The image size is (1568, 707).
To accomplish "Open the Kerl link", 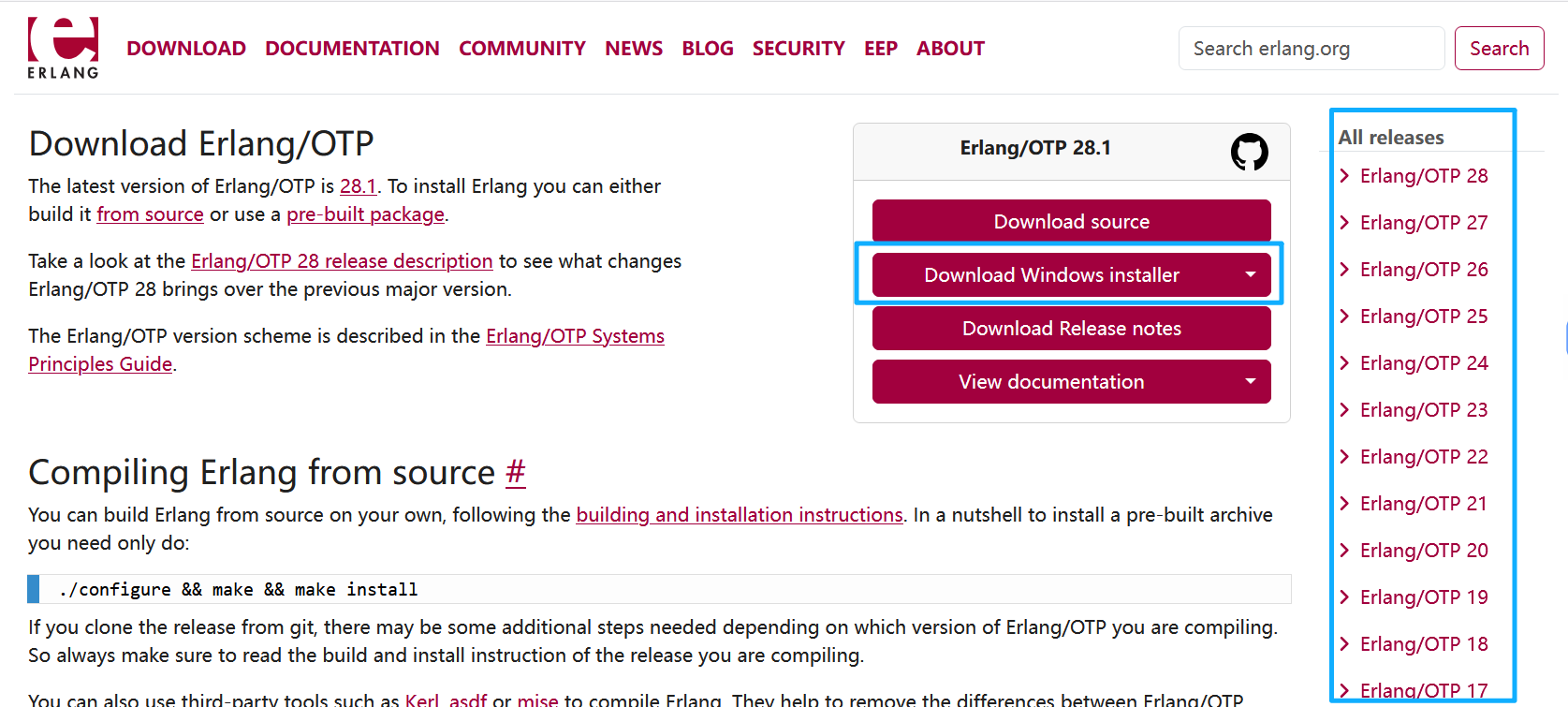I will click(x=422, y=700).
